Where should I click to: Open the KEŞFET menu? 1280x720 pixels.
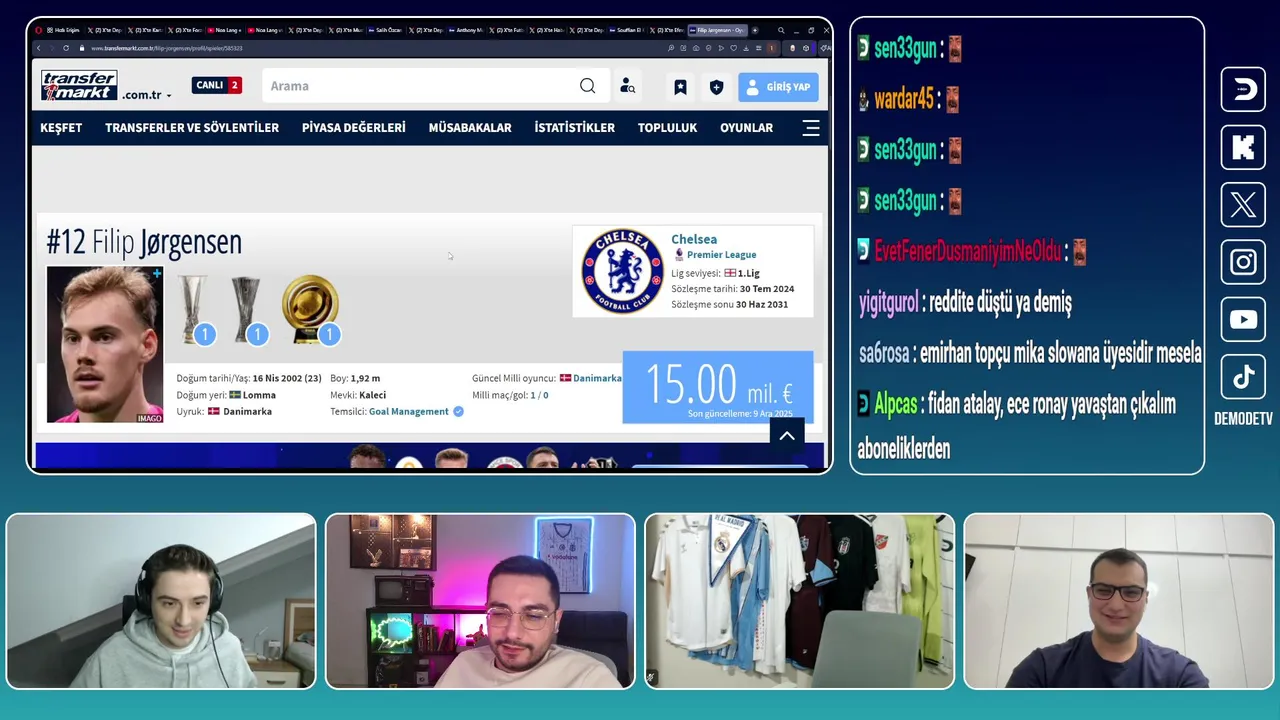coord(61,128)
